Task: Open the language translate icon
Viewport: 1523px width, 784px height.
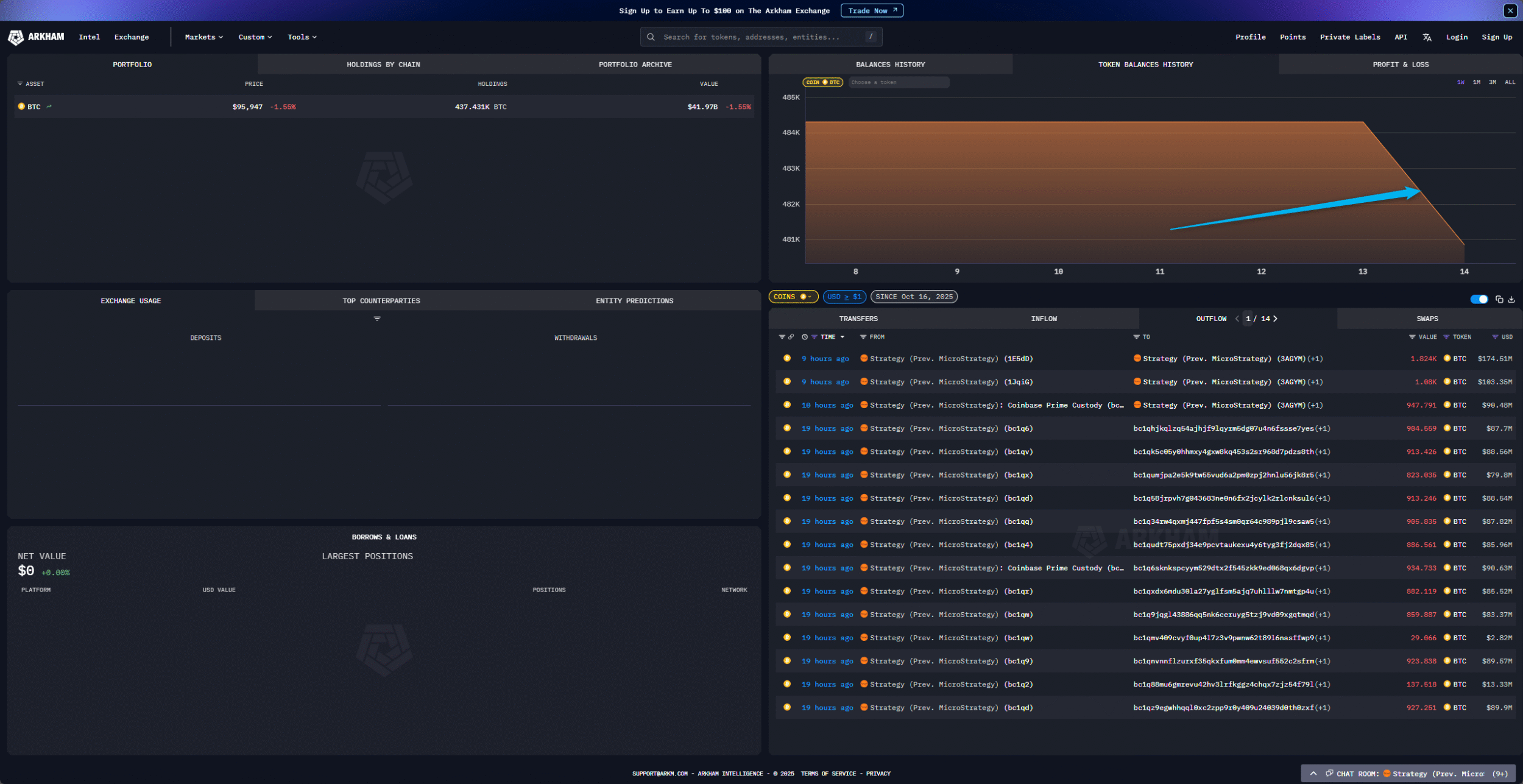Action: coord(1427,37)
